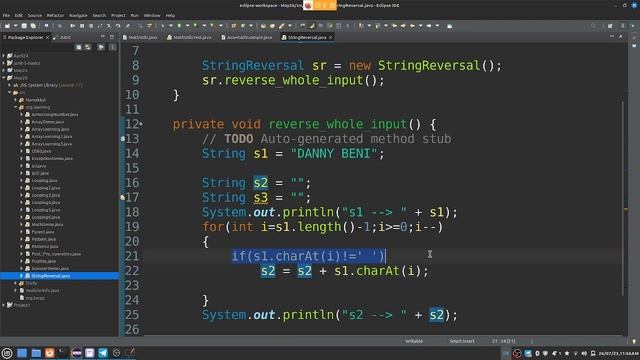Toggle the fold marker on line 12

pyautogui.click(x=141, y=124)
